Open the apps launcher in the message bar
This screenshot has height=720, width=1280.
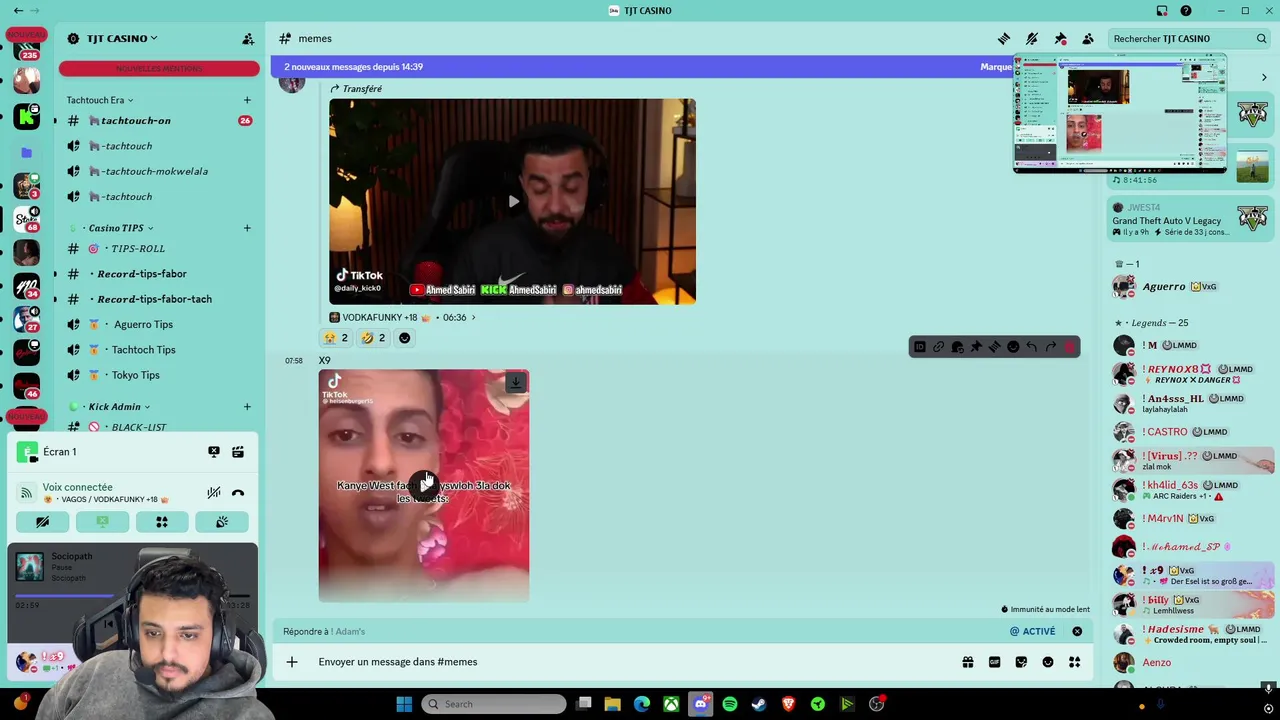point(1075,662)
